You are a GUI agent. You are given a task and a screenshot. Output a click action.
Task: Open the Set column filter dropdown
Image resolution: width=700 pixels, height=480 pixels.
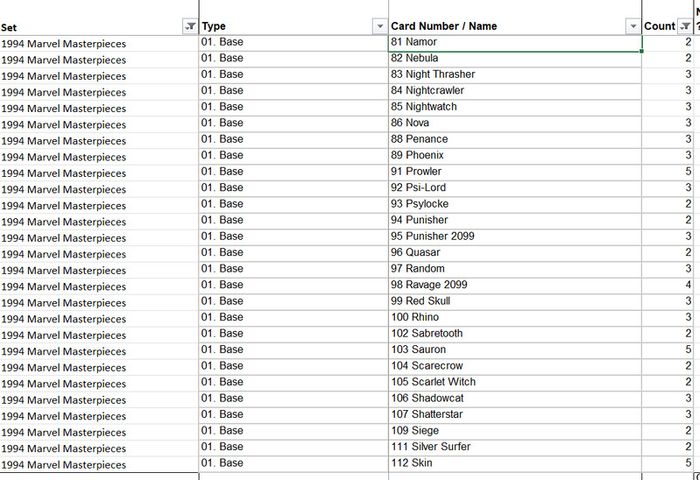tap(190, 26)
